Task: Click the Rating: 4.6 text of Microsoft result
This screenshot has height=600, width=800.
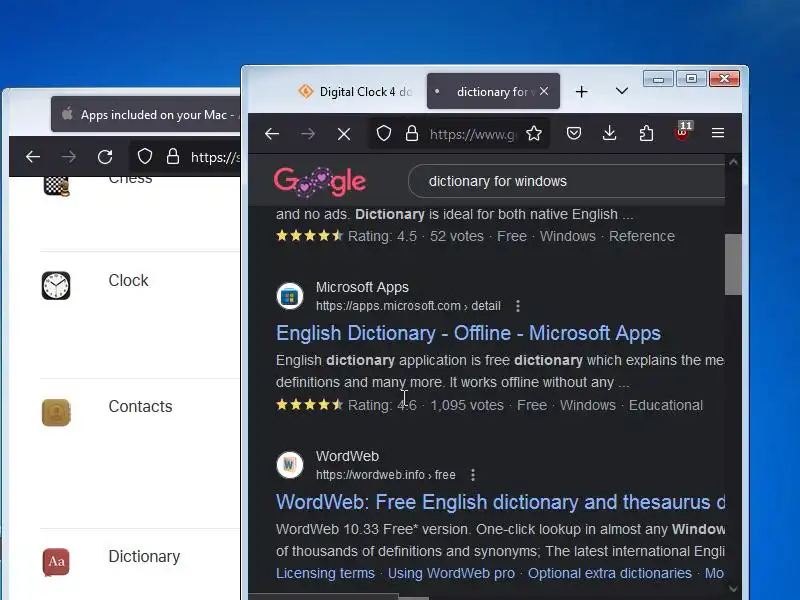Action: 382,405
